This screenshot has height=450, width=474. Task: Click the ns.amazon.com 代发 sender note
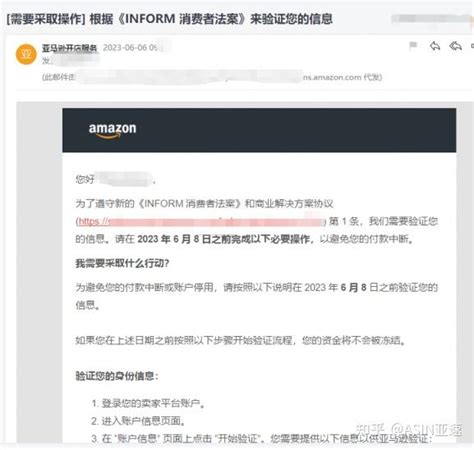coord(342,77)
